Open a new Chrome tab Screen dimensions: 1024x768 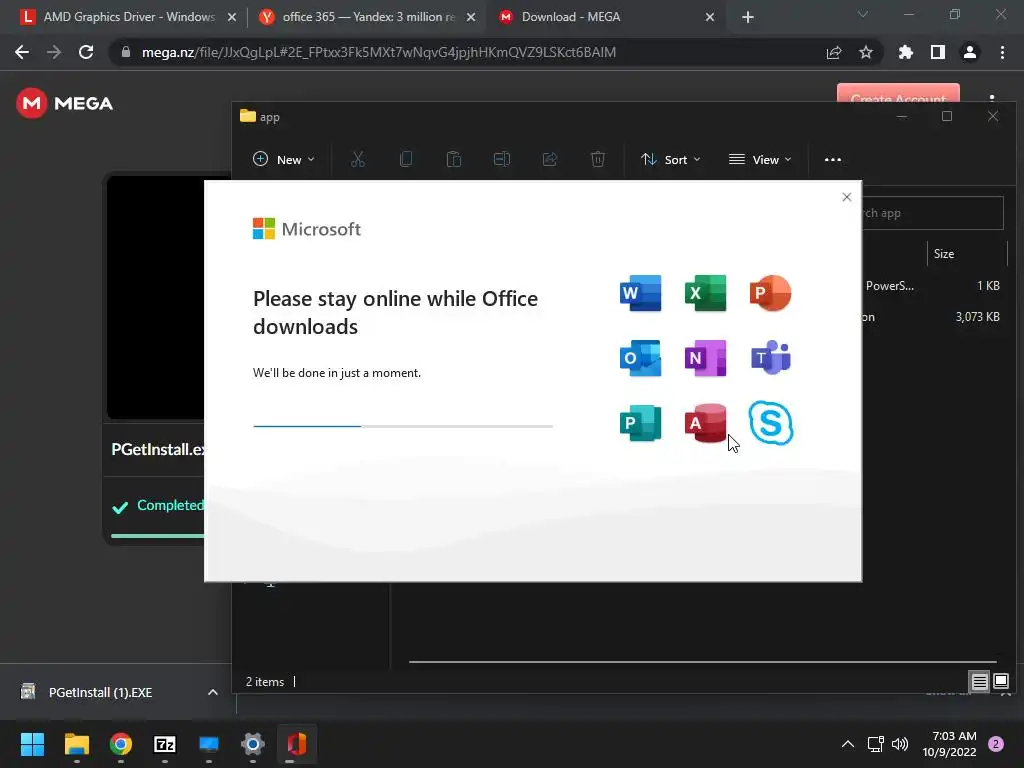coord(748,17)
